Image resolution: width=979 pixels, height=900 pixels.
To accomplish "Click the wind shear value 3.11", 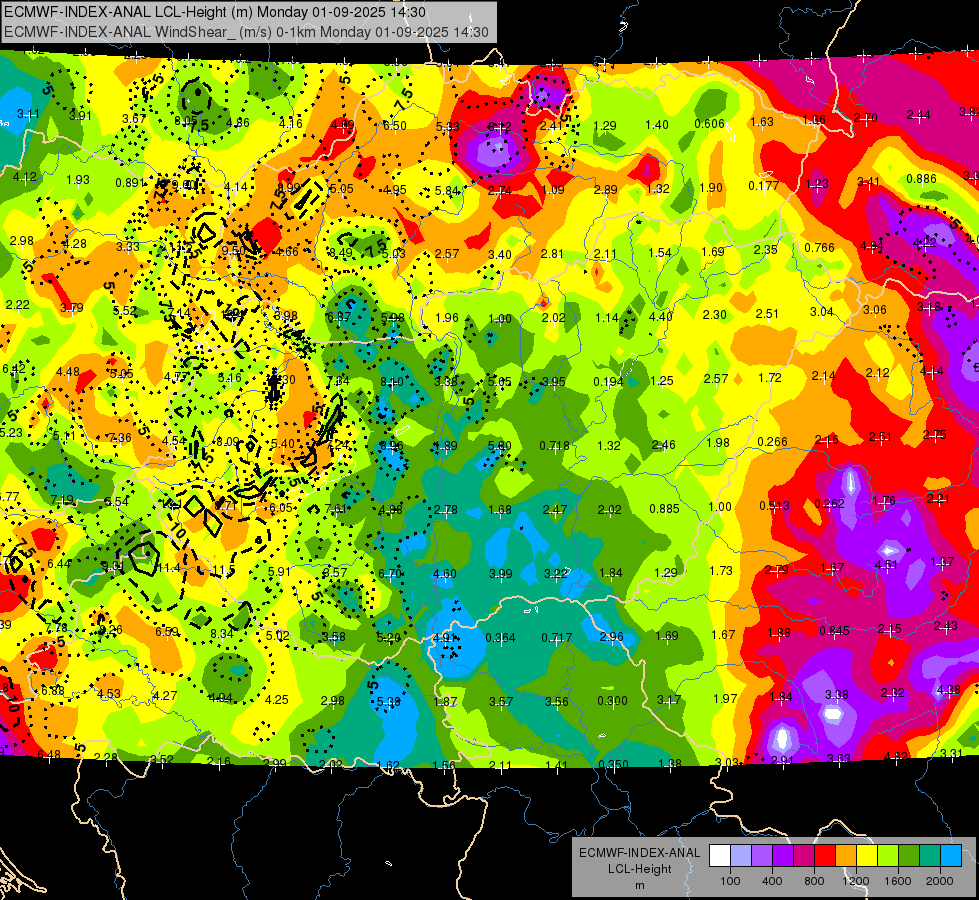I will [x=28, y=114].
